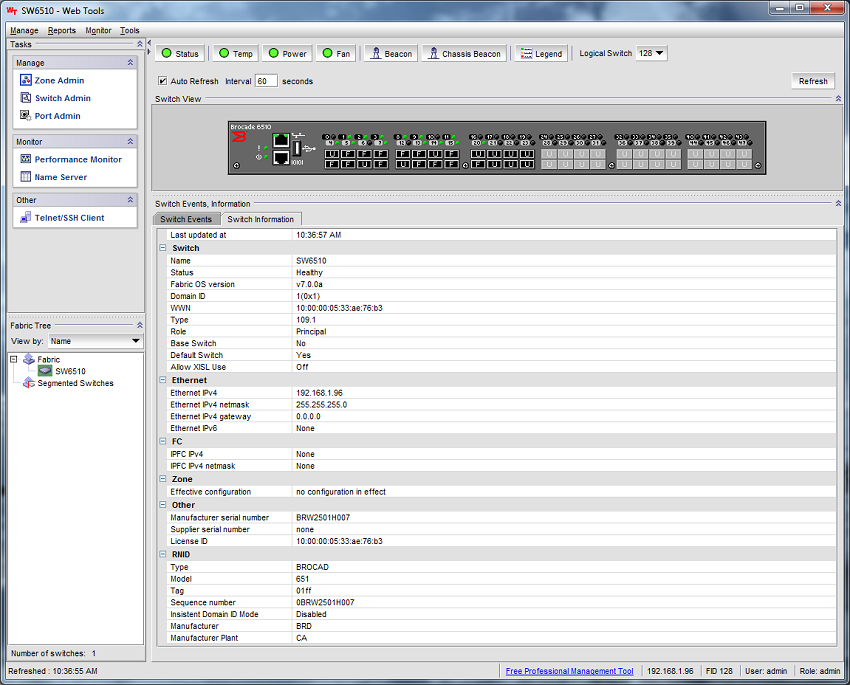Open the View by Name dropdown
This screenshot has height=685, width=850.
[95, 341]
